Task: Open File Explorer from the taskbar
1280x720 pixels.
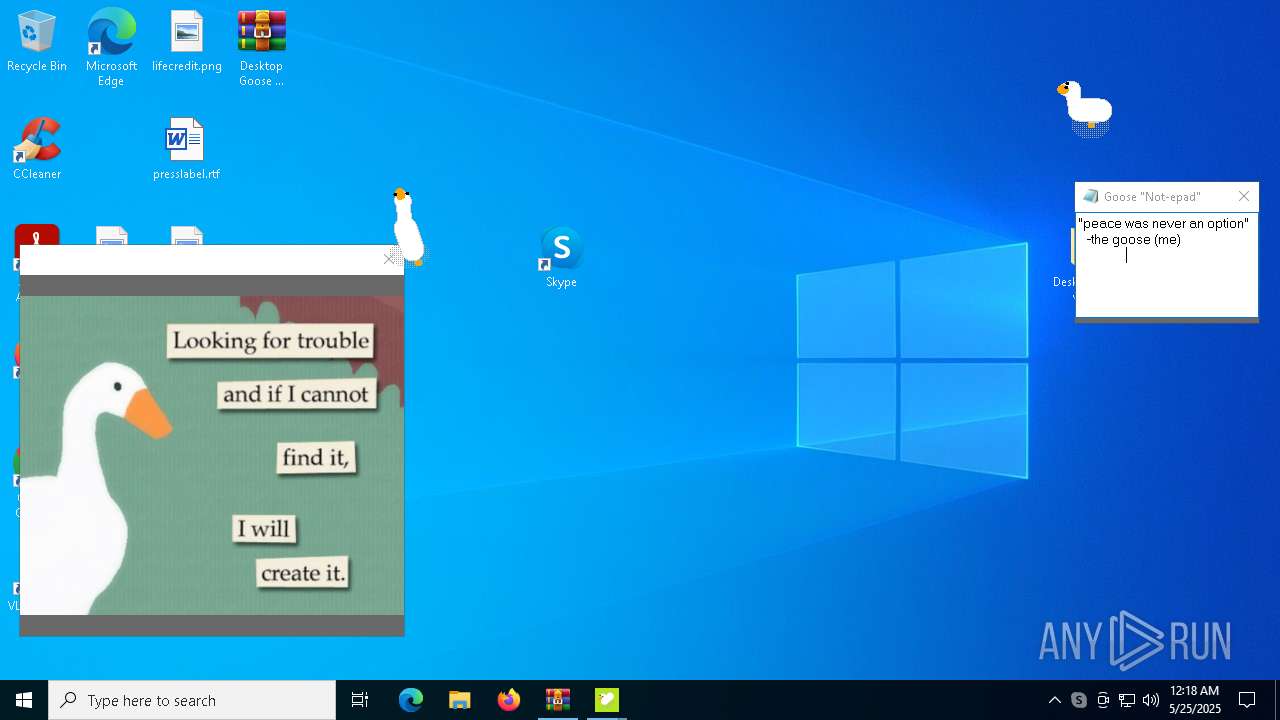Action: 460,700
